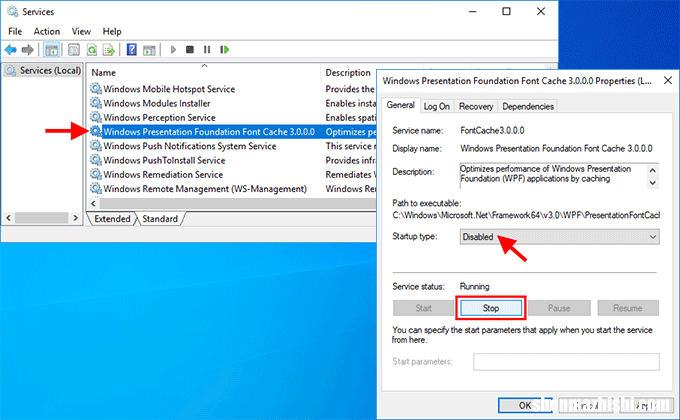The width and height of the screenshot is (680, 420).
Task: Click the Back arrow in Services toolbar
Action: 11,50
